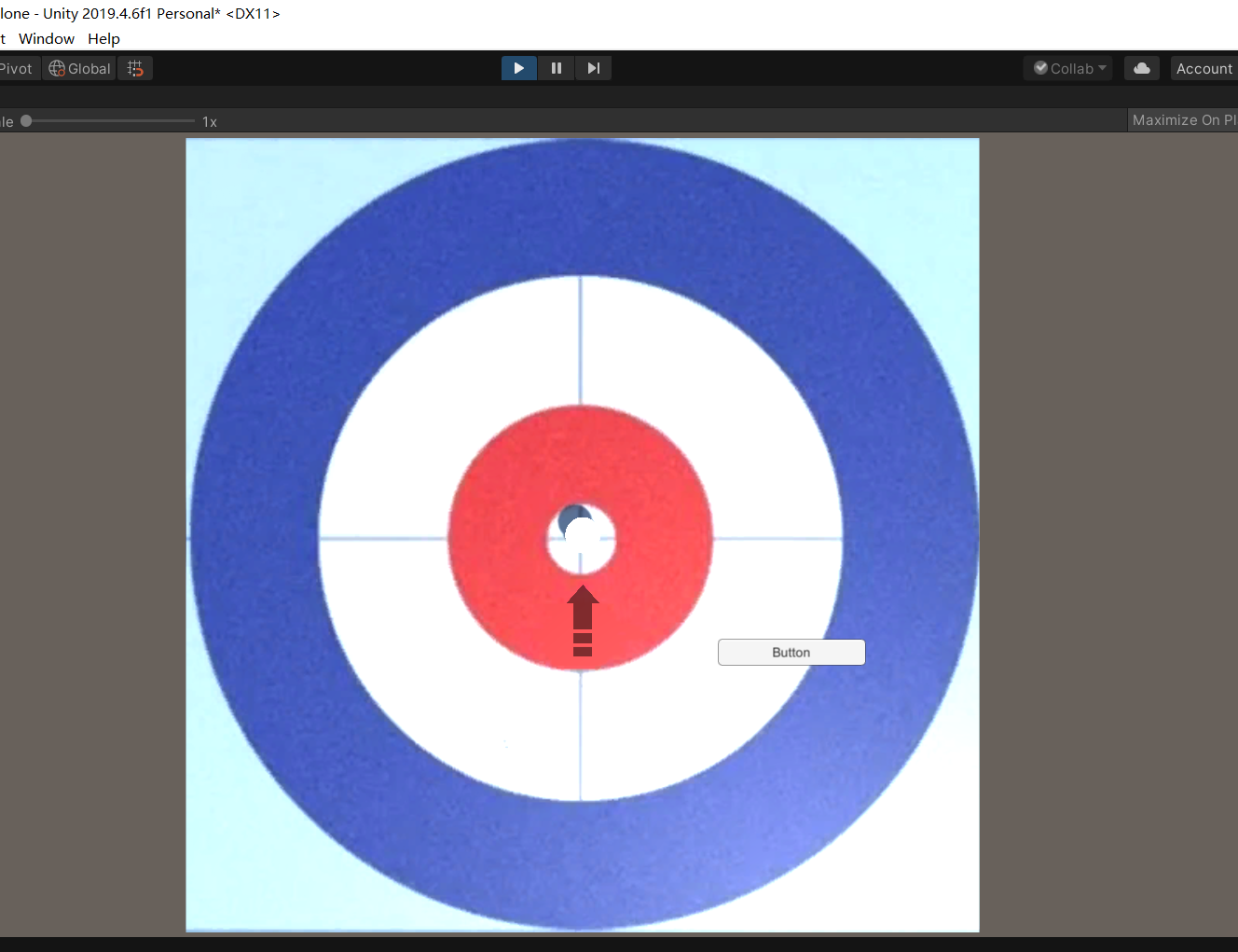Open the Window menu
The height and width of the screenshot is (952, 1238).
click(x=47, y=38)
